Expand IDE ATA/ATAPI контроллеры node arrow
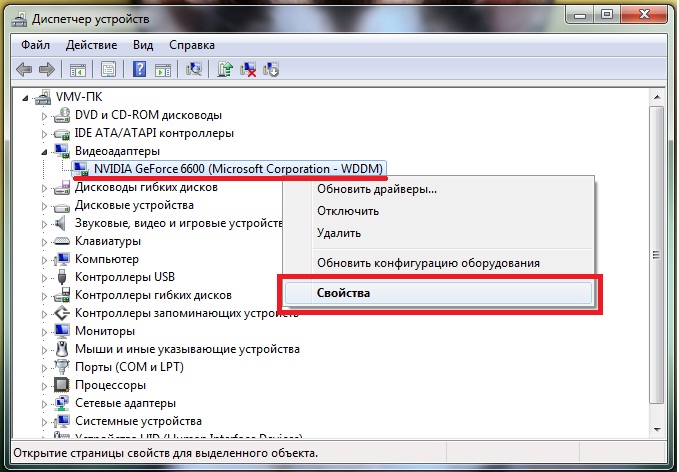Viewport: 679px width, 472px height. pyautogui.click(x=44, y=134)
